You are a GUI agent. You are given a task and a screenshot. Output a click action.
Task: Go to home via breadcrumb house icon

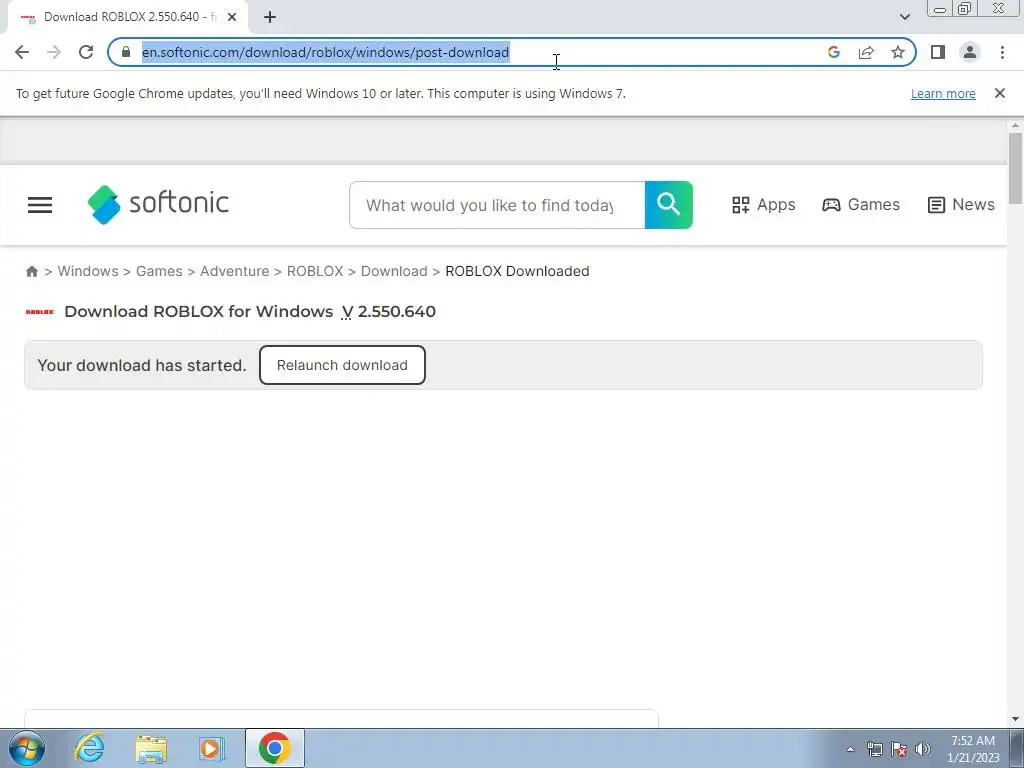(31, 271)
